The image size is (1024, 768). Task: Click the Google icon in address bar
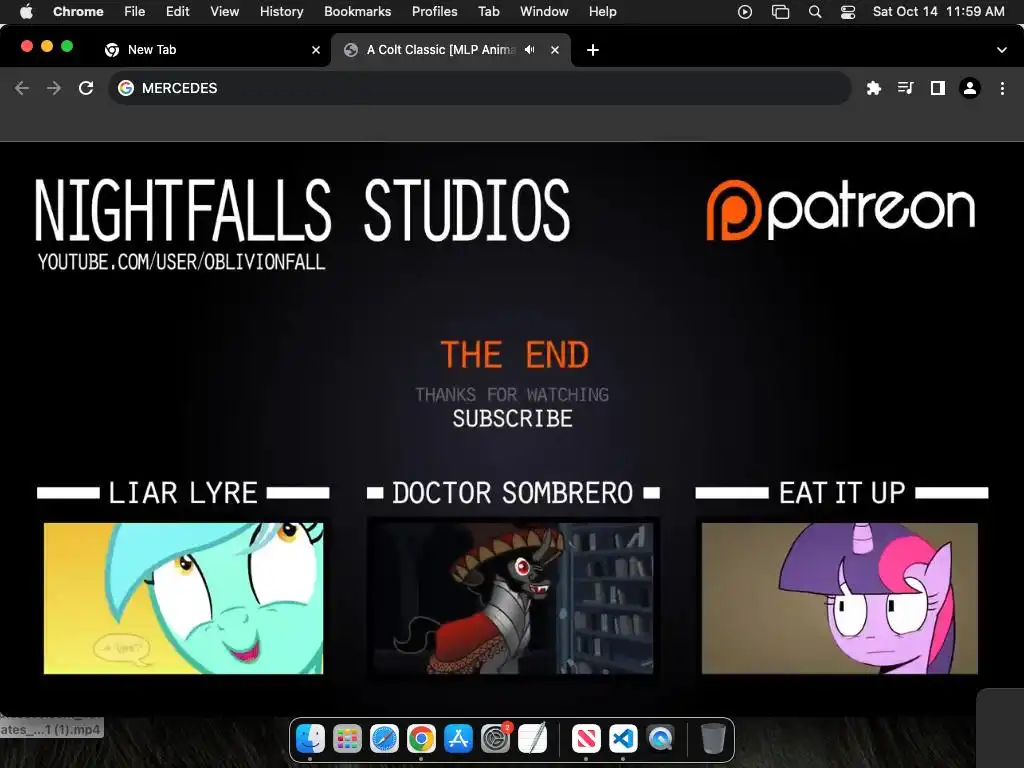(x=126, y=88)
